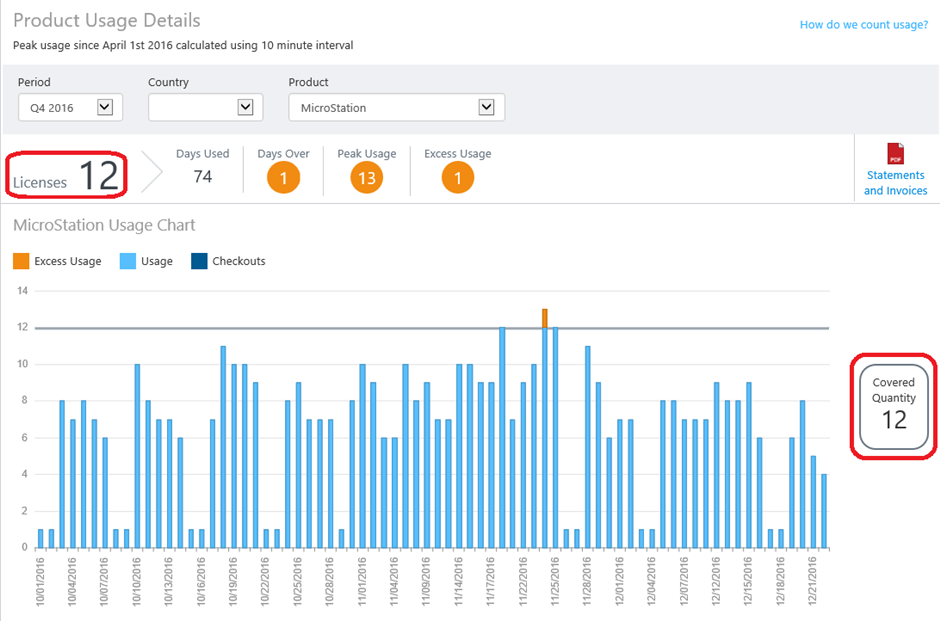The height and width of the screenshot is (621, 940).
Task: Open the "How do we count usage?" link
Action: tap(864, 25)
